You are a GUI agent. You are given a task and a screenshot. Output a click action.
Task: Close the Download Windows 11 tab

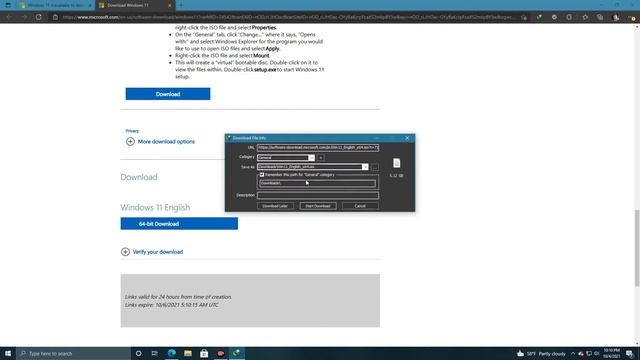click(170, 5)
